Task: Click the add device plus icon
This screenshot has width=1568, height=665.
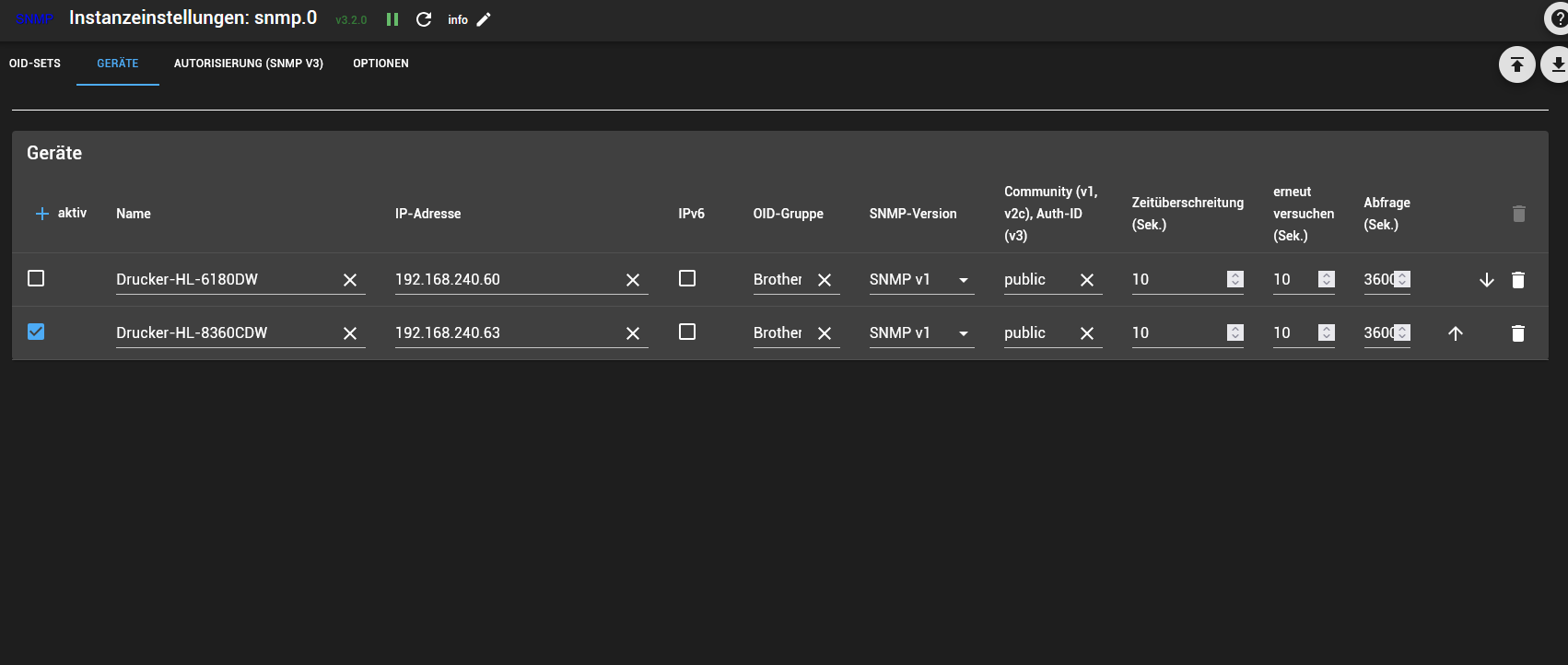Action: 41,214
